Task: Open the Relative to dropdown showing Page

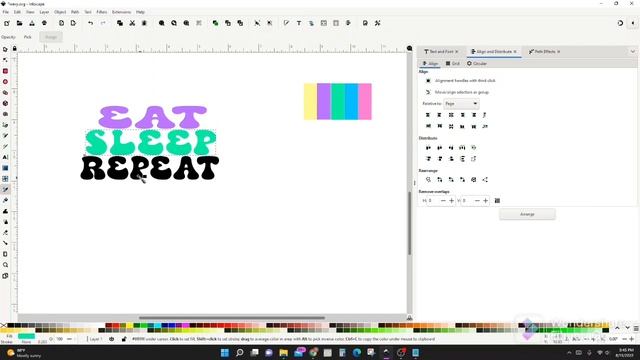Action: 461,104
